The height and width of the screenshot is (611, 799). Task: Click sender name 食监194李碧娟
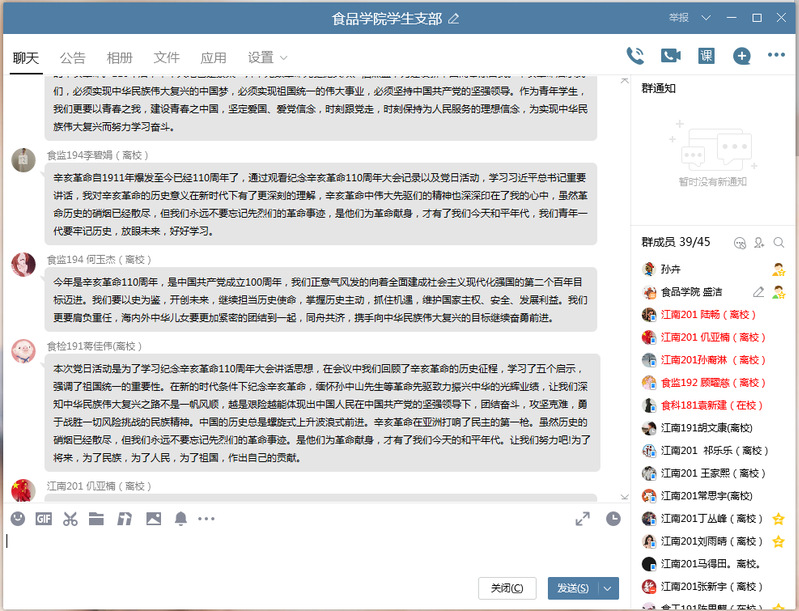[x=97, y=155]
